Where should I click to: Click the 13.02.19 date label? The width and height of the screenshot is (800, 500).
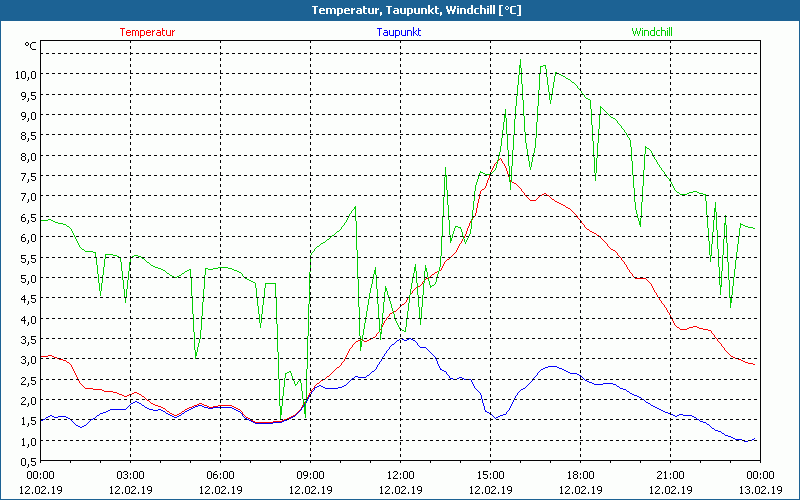click(760, 488)
